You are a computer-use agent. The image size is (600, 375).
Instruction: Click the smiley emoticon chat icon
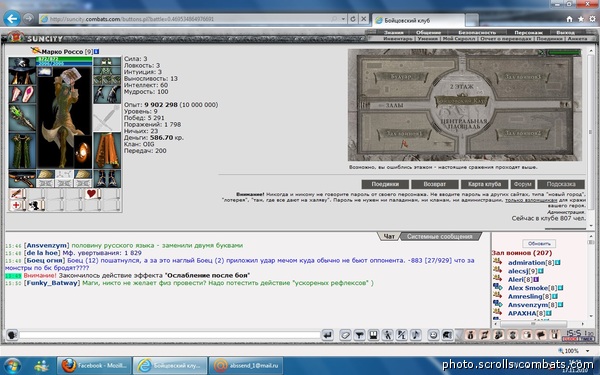(x=433, y=335)
